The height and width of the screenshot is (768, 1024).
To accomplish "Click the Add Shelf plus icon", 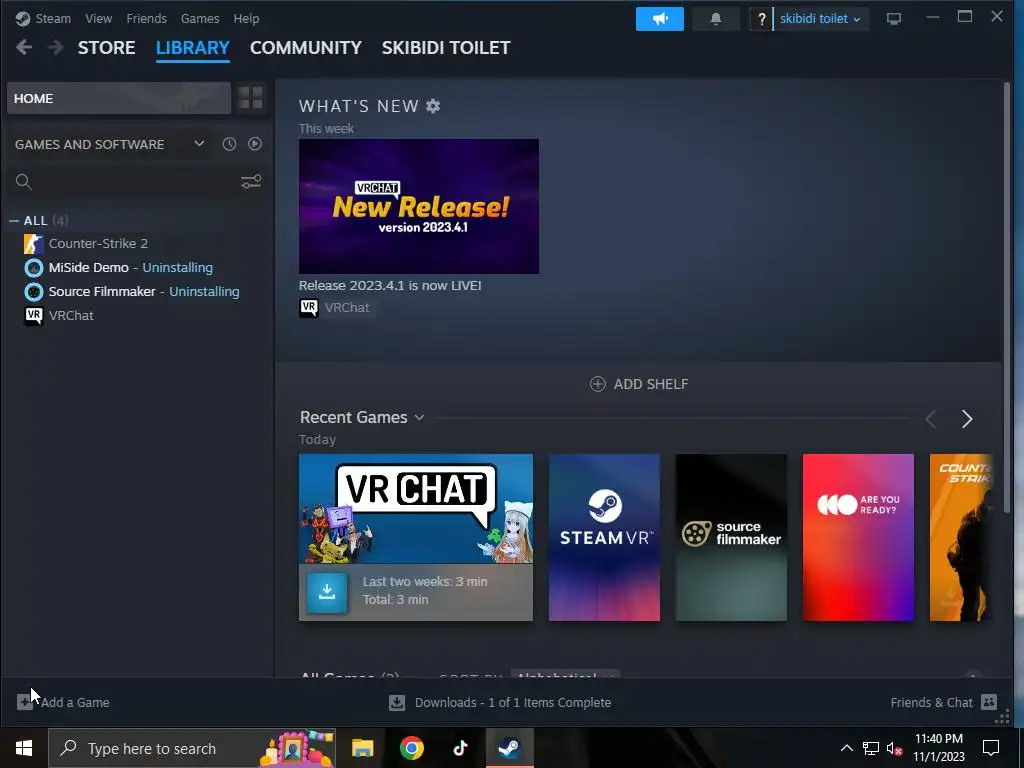I will (598, 384).
